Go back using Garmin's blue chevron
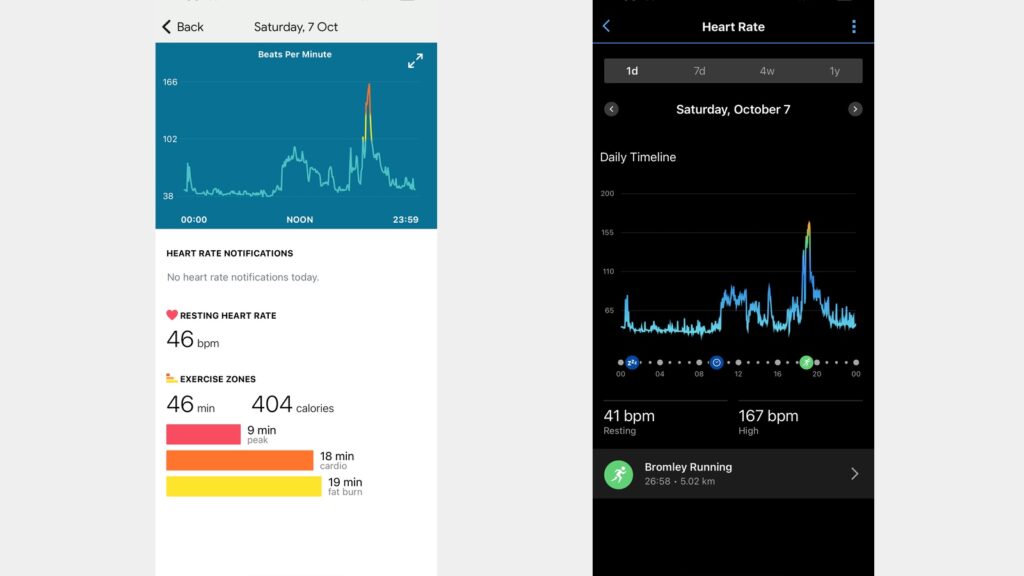 (606, 26)
